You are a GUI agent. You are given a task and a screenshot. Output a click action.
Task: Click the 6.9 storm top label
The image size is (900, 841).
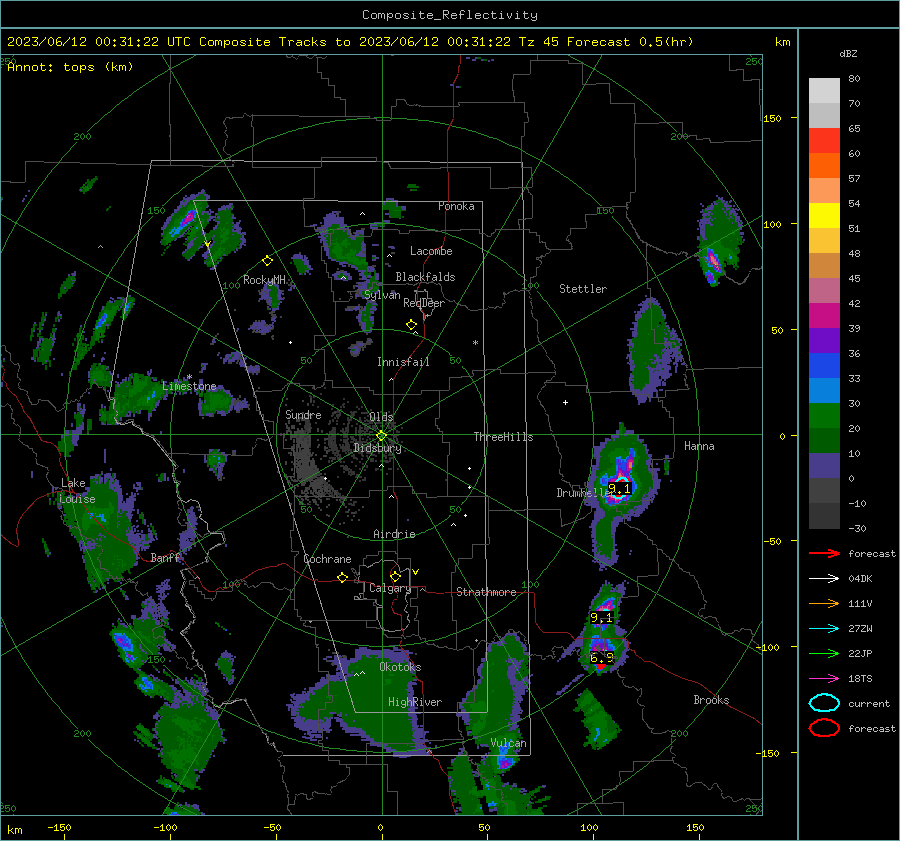point(602,658)
